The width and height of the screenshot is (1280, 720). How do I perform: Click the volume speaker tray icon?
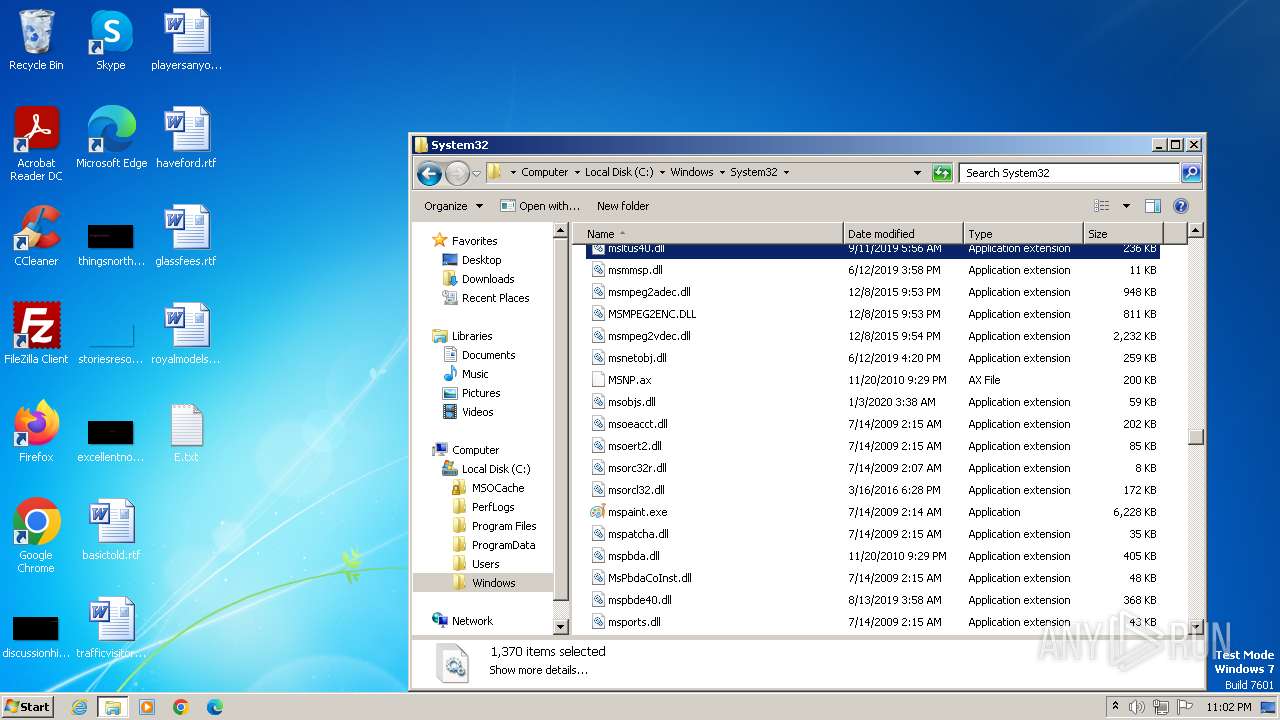pyautogui.click(x=1137, y=707)
